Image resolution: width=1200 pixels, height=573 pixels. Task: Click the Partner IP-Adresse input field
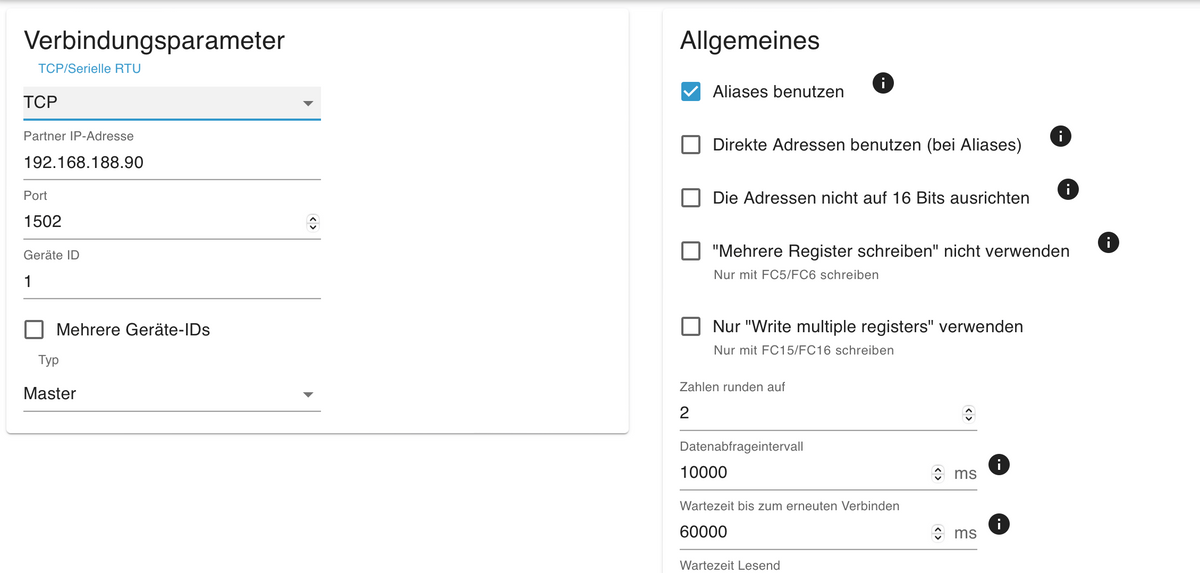click(172, 162)
